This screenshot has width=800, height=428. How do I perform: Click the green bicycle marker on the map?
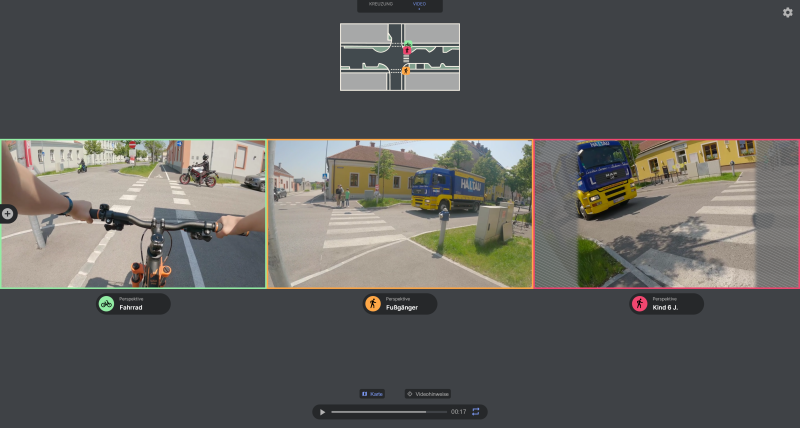click(408, 44)
